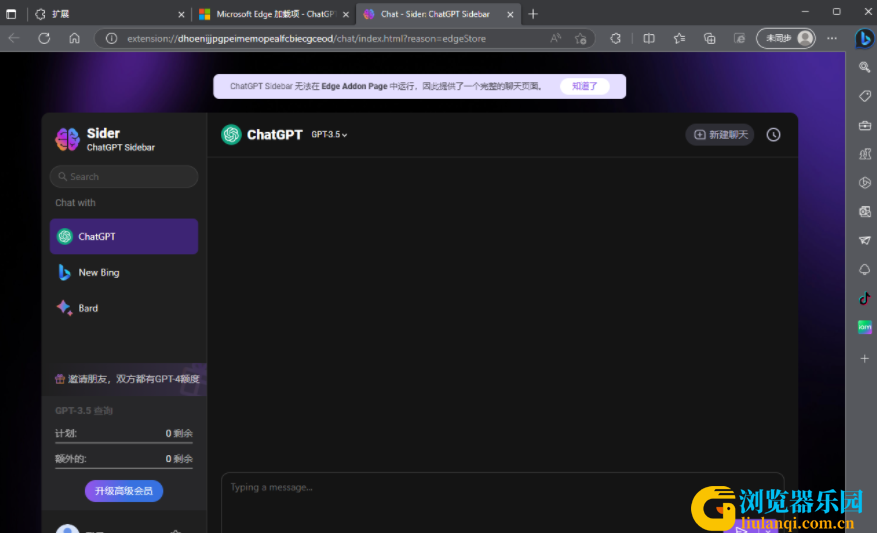Image resolution: width=877 pixels, height=533 pixels.
Task: Add page to favorites star icon
Action: [580, 39]
